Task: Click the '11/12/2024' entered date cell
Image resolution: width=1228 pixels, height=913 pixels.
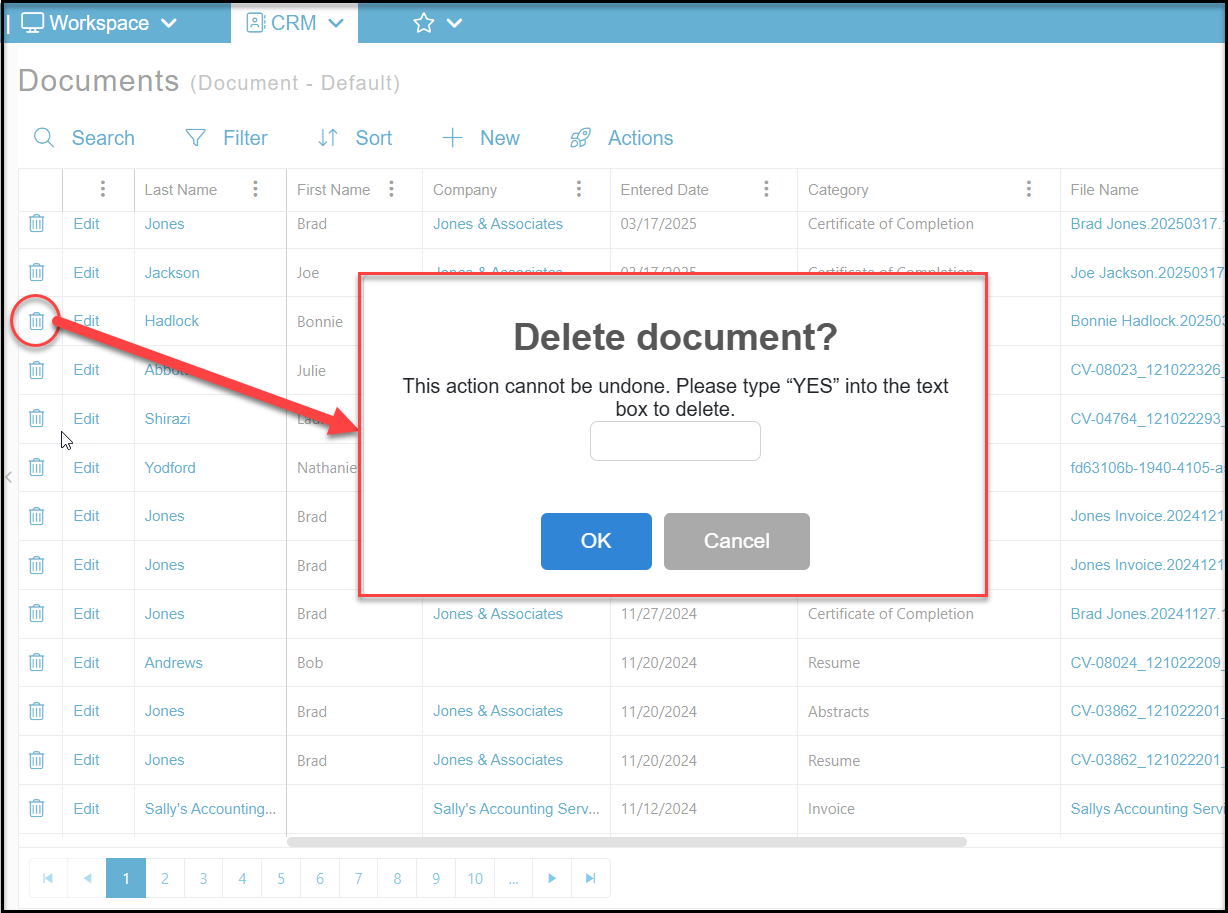Action: point(658,808)
